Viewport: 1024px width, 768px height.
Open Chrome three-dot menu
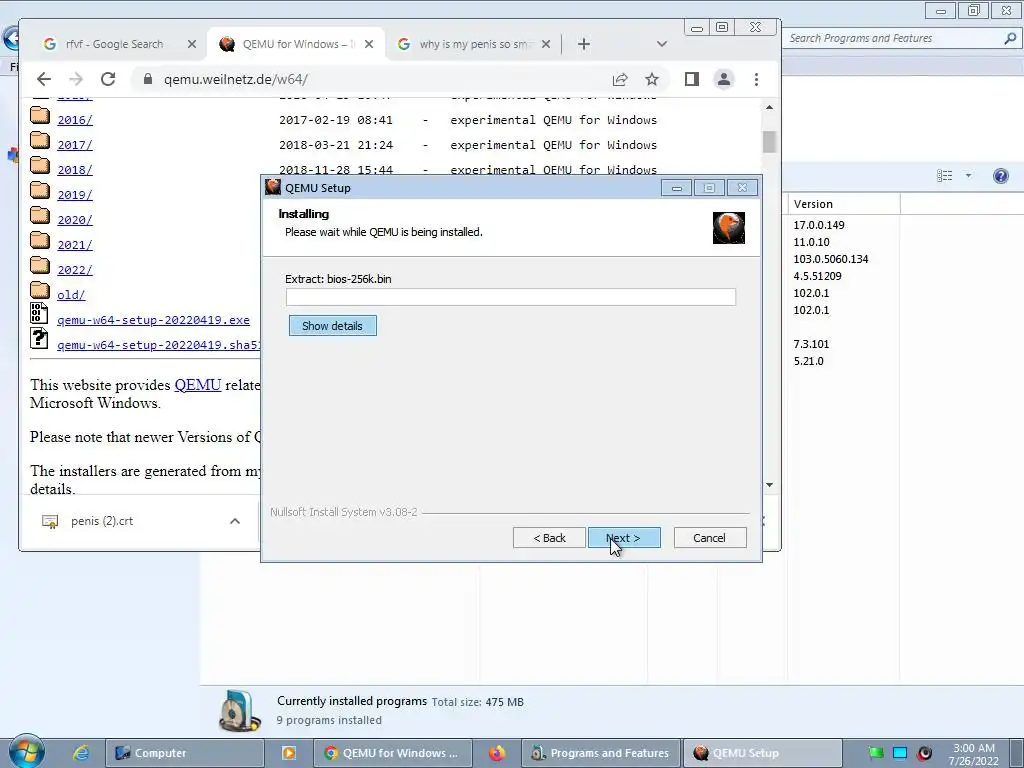[756, 79]
